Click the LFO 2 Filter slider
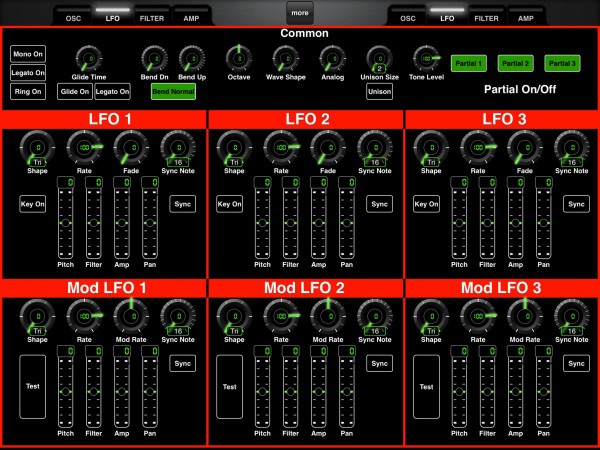Viewport: 600px width, 450px height. point(290,223)
